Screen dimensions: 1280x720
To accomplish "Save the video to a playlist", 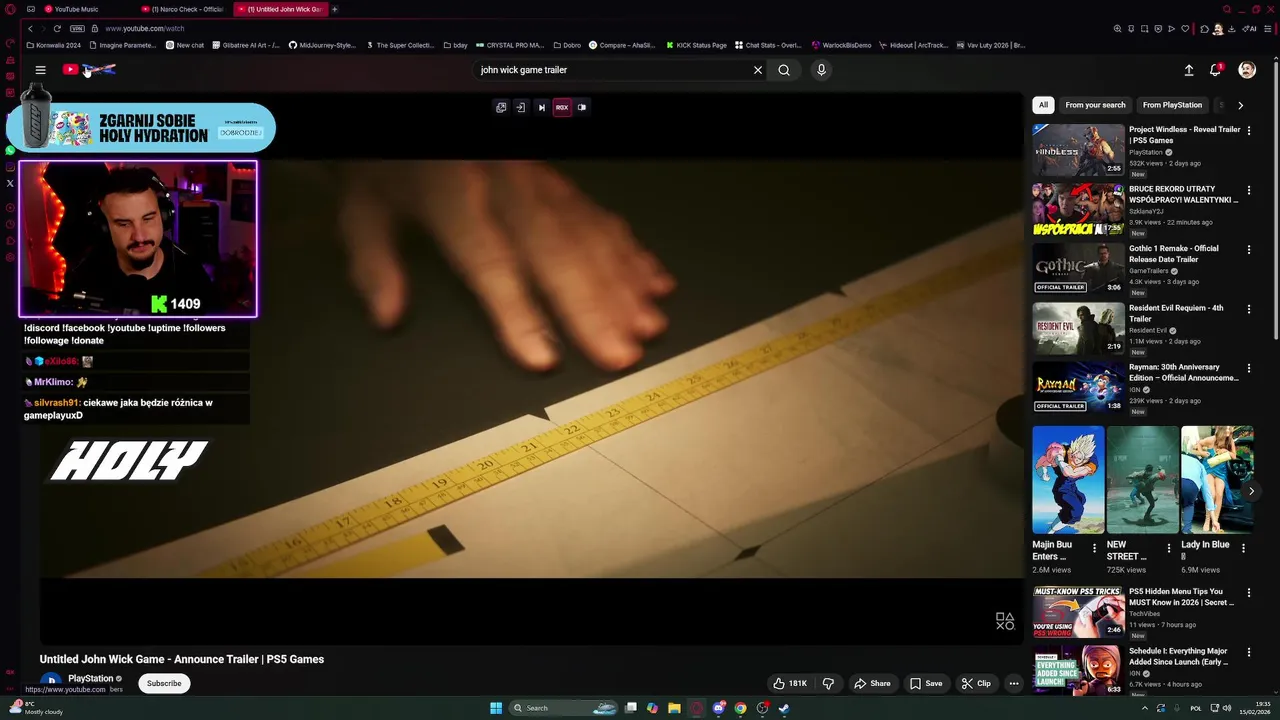I will point(926,684).
